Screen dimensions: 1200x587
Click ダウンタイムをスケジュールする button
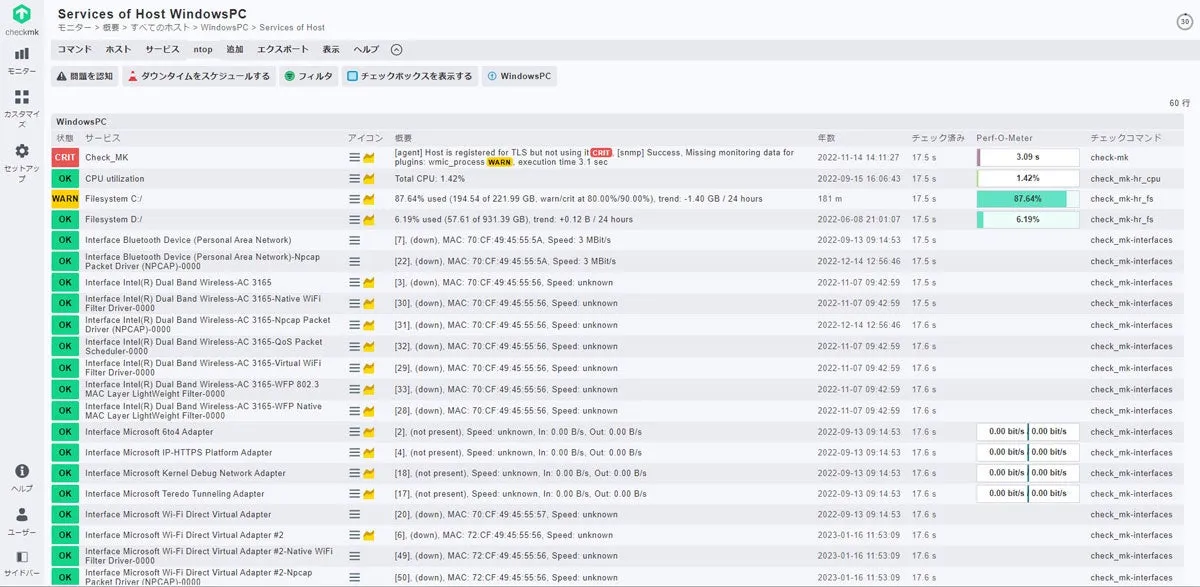tap(199, 76)
